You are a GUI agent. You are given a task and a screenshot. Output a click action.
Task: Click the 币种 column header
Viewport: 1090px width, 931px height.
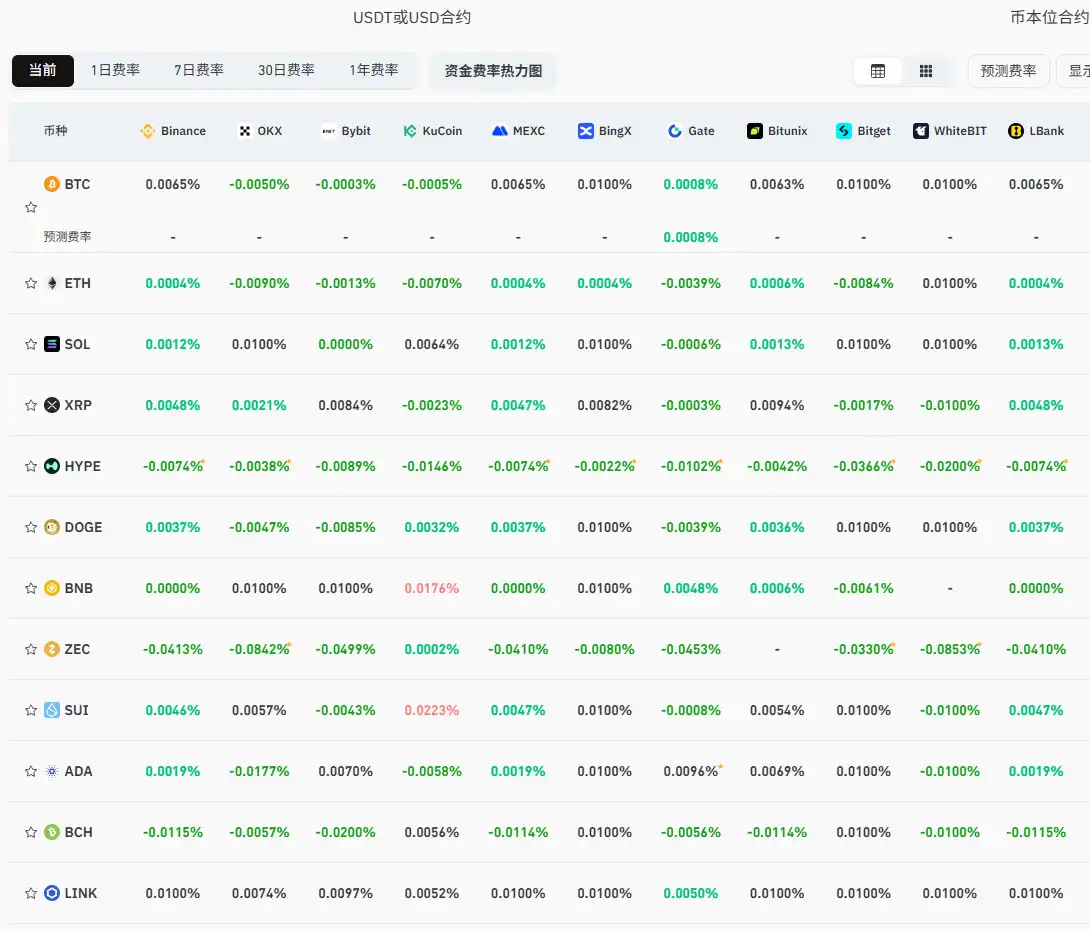pos(56,131)
